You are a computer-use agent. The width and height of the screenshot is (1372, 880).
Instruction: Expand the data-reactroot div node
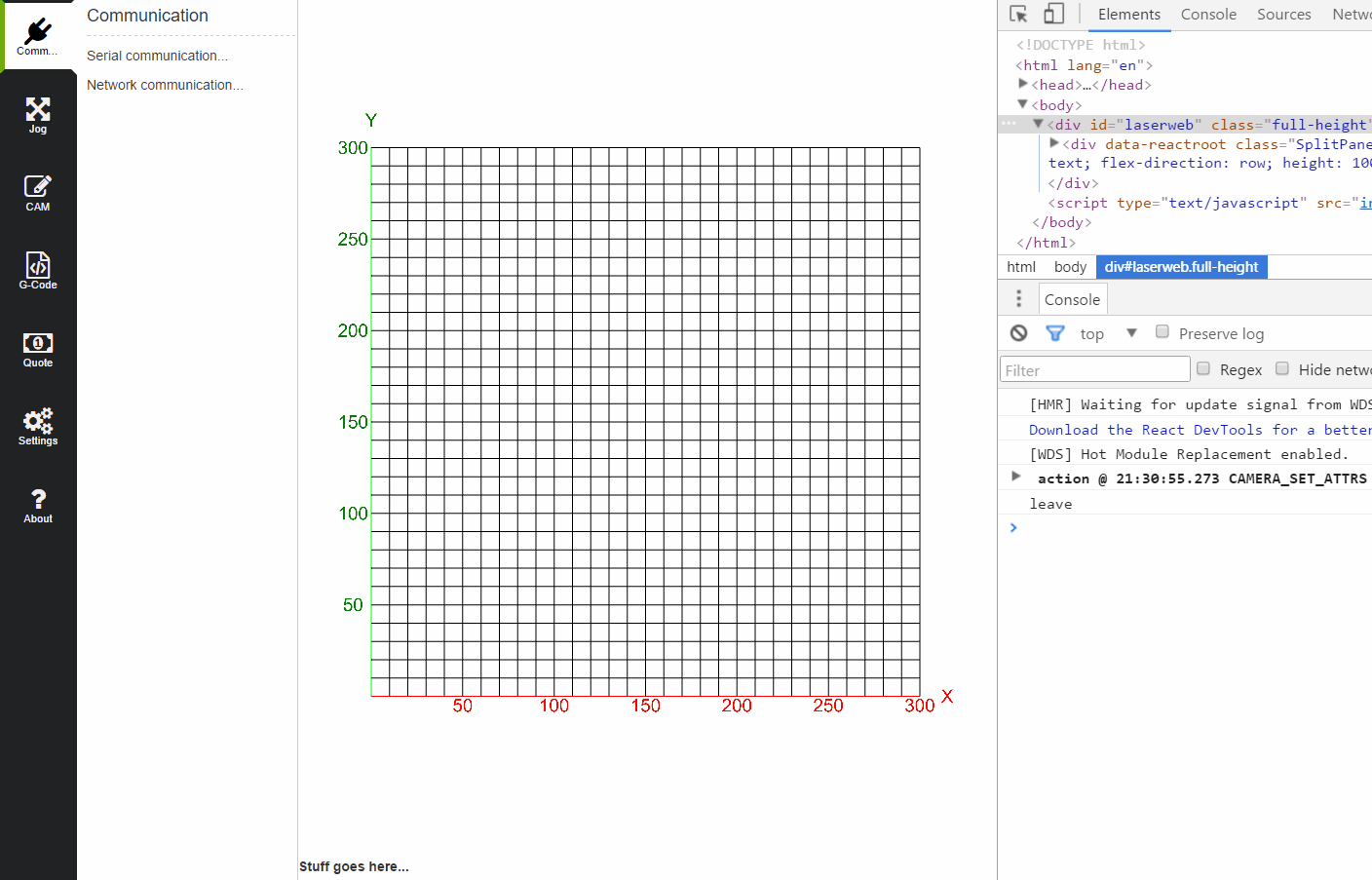[x=1054, y=143]
